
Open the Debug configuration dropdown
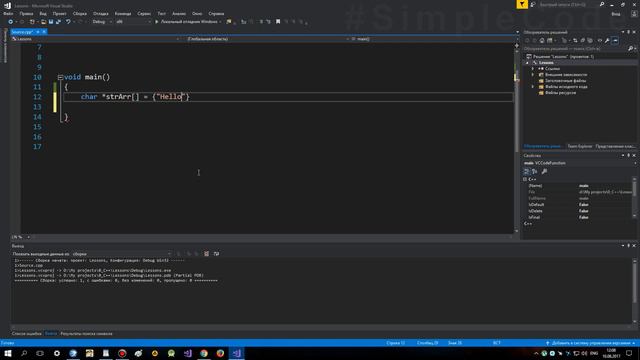coord(102,22)
